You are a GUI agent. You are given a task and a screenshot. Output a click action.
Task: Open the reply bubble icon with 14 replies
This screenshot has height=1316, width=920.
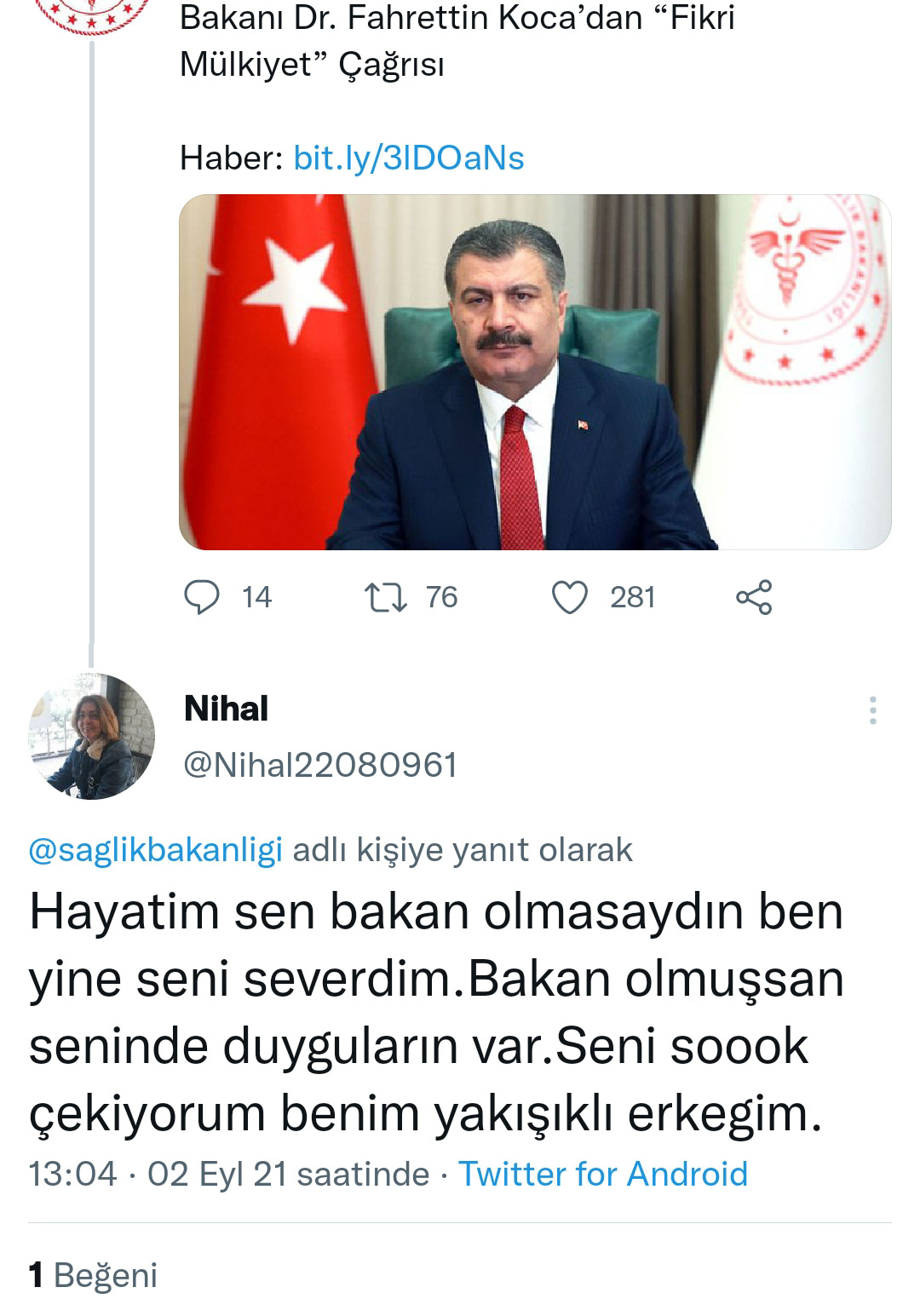coord(202,597)
